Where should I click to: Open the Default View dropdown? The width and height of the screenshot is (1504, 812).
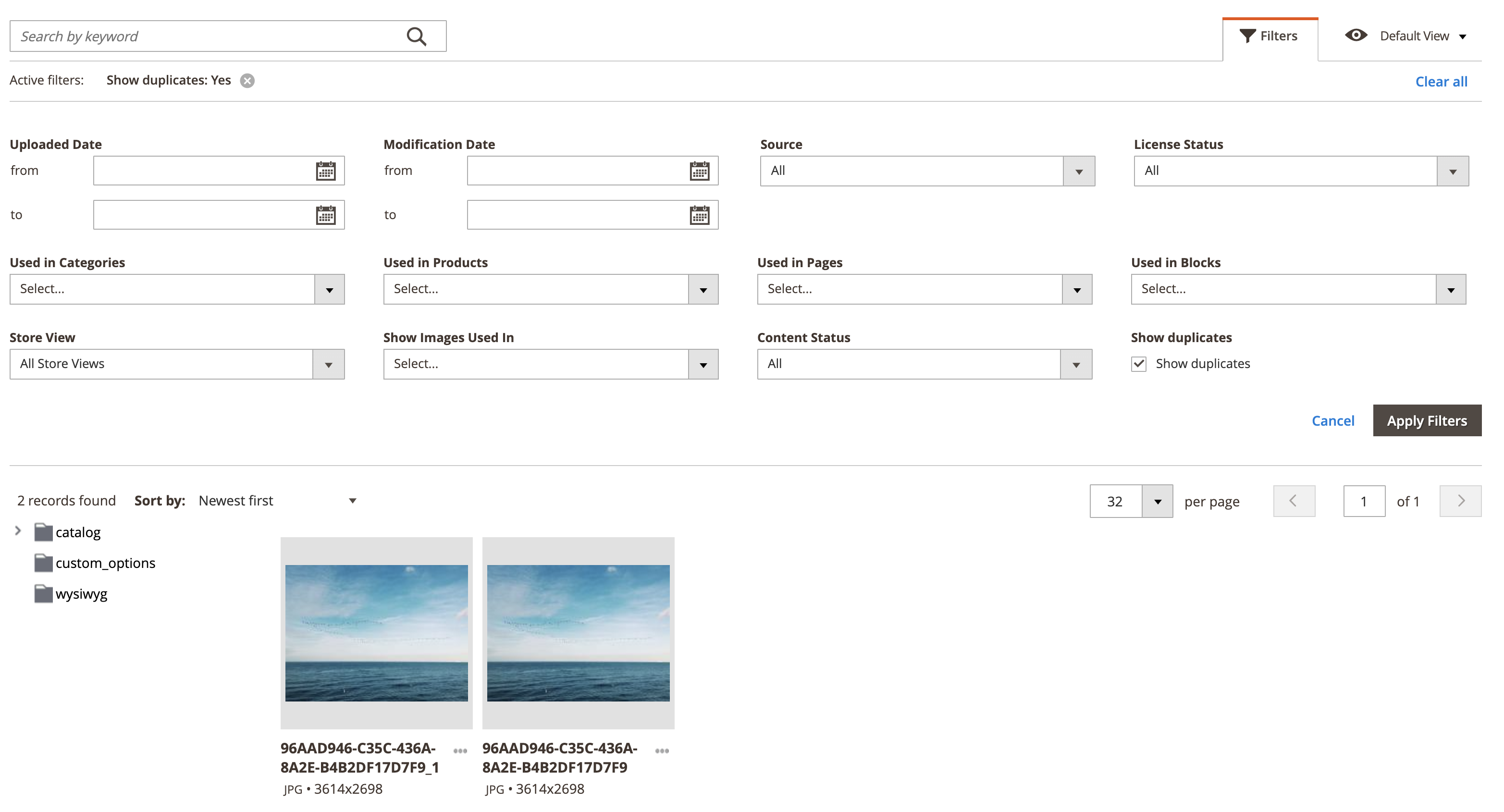[1423, 36]
